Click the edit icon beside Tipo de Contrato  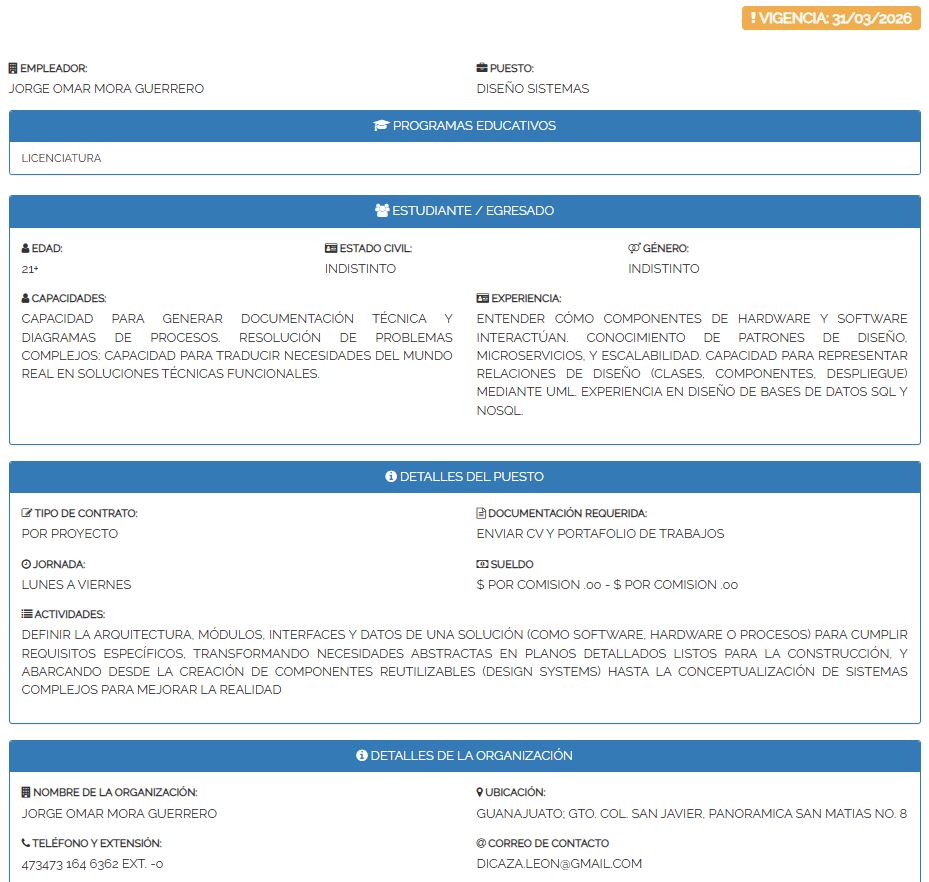point(27,513)
